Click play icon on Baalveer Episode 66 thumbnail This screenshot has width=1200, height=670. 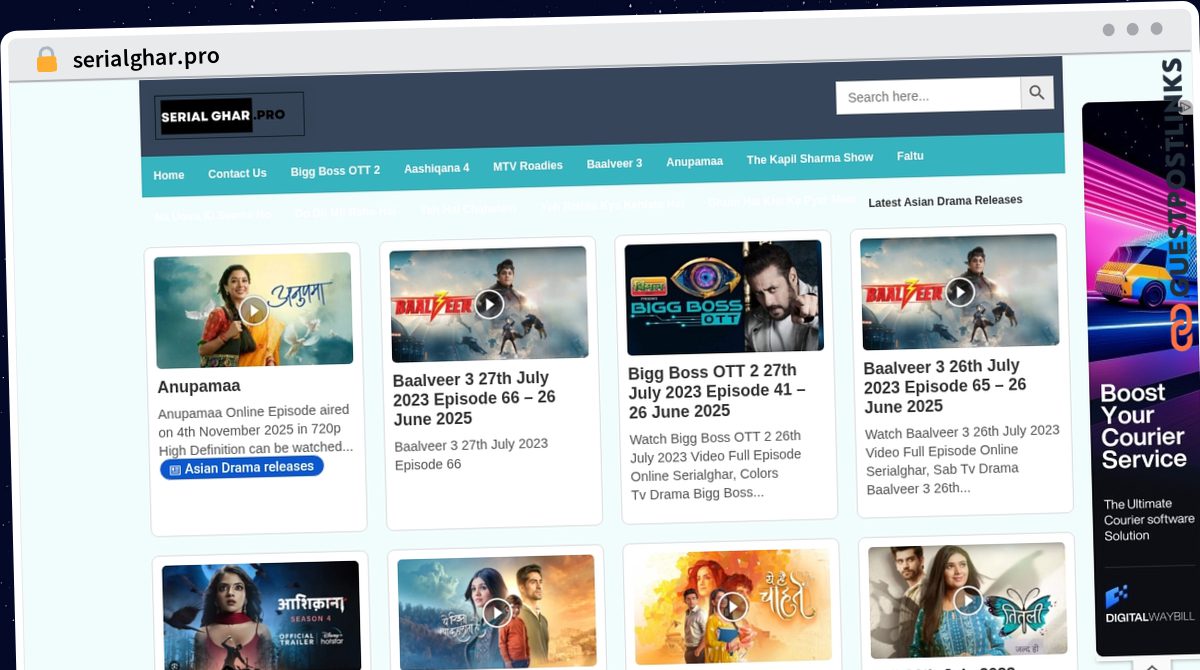coord(489,304)
